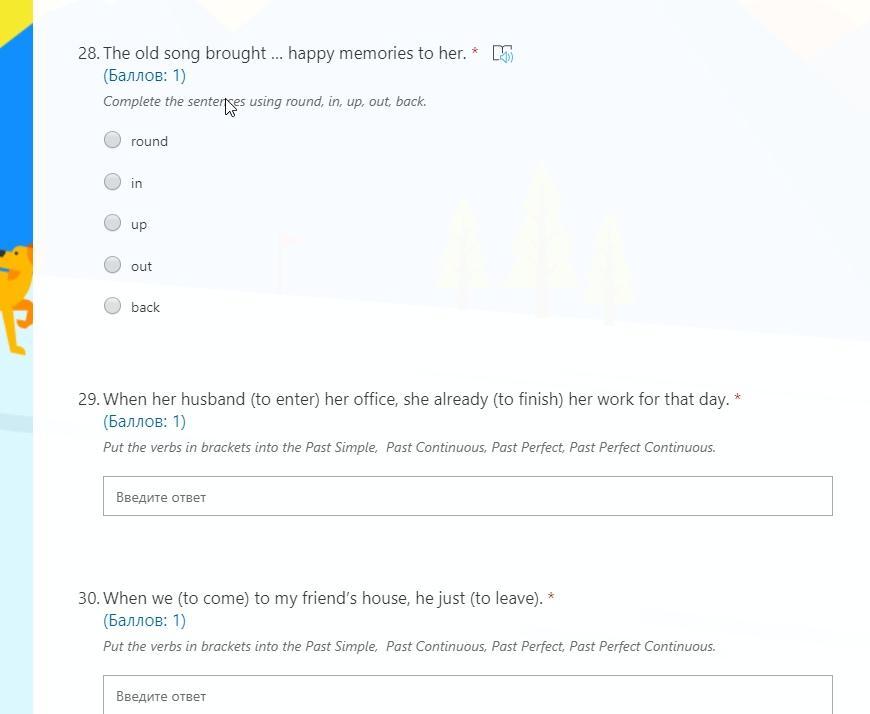This screenshot has width=870, height=714.
Task: Open Immersive Reader for question 28
Action: coord(502,54)
